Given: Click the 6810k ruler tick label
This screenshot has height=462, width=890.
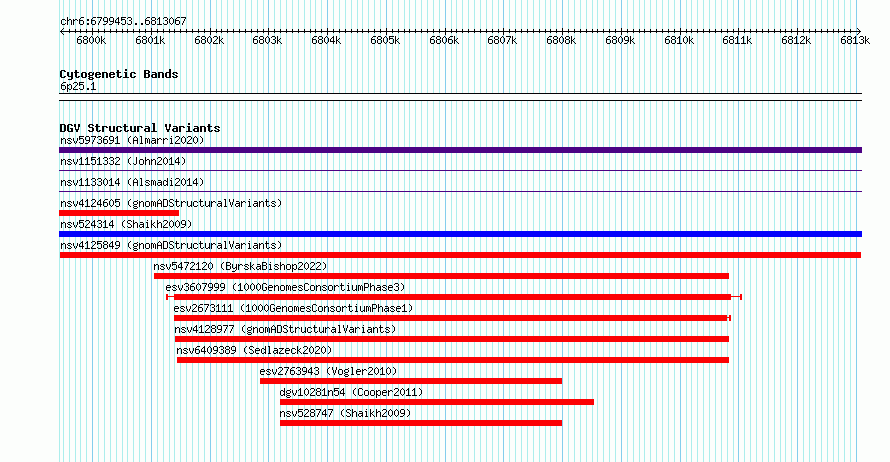Looking at the screenshot, I should (x=679, y=40).
